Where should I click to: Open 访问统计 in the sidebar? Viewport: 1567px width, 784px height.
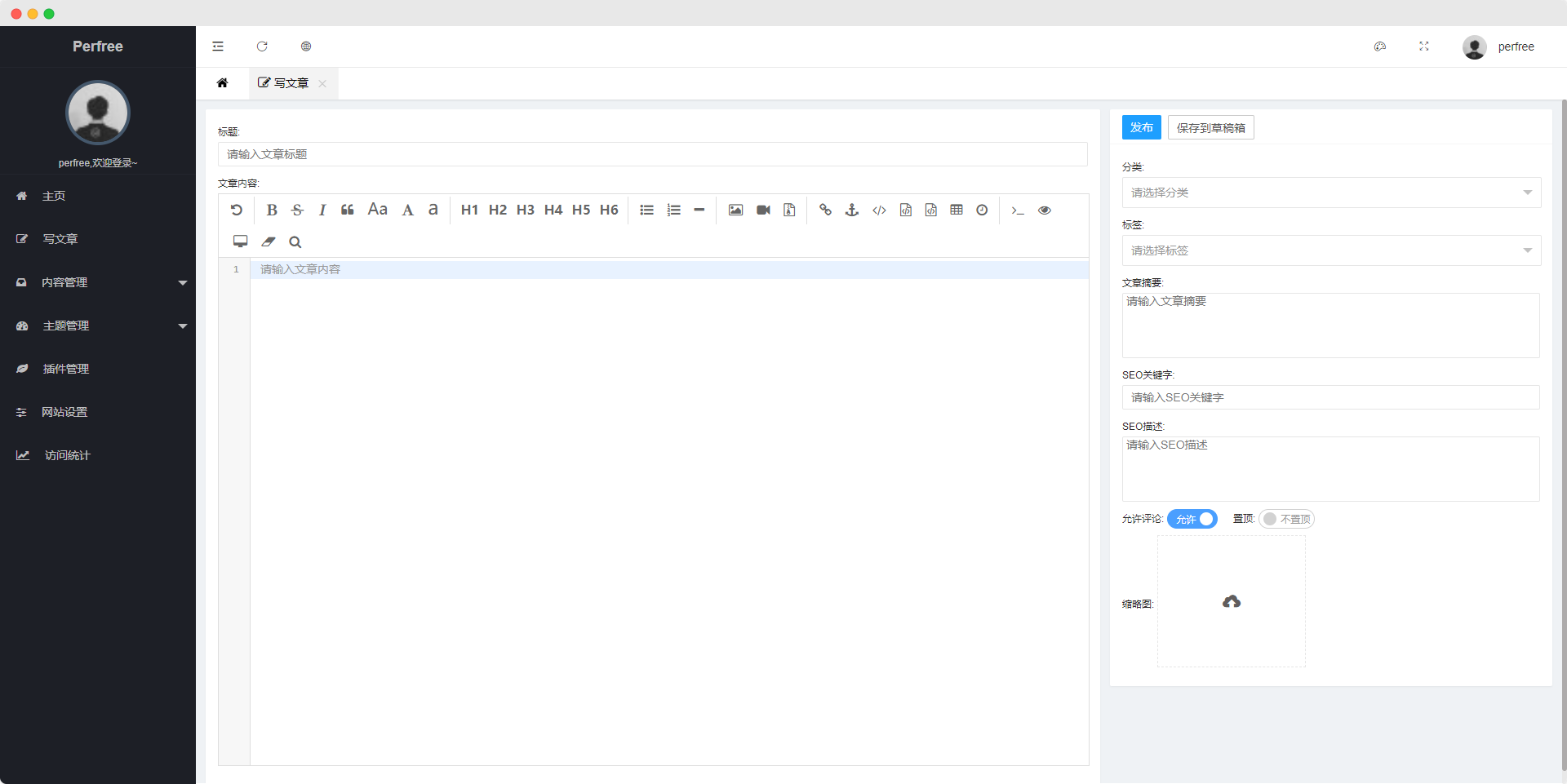(98, 455)
